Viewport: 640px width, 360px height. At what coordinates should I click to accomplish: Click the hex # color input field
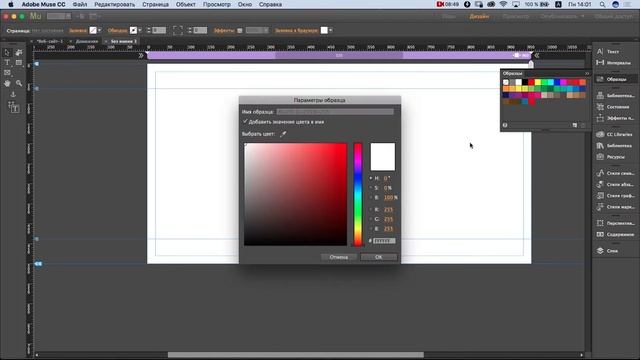[384, 241]
